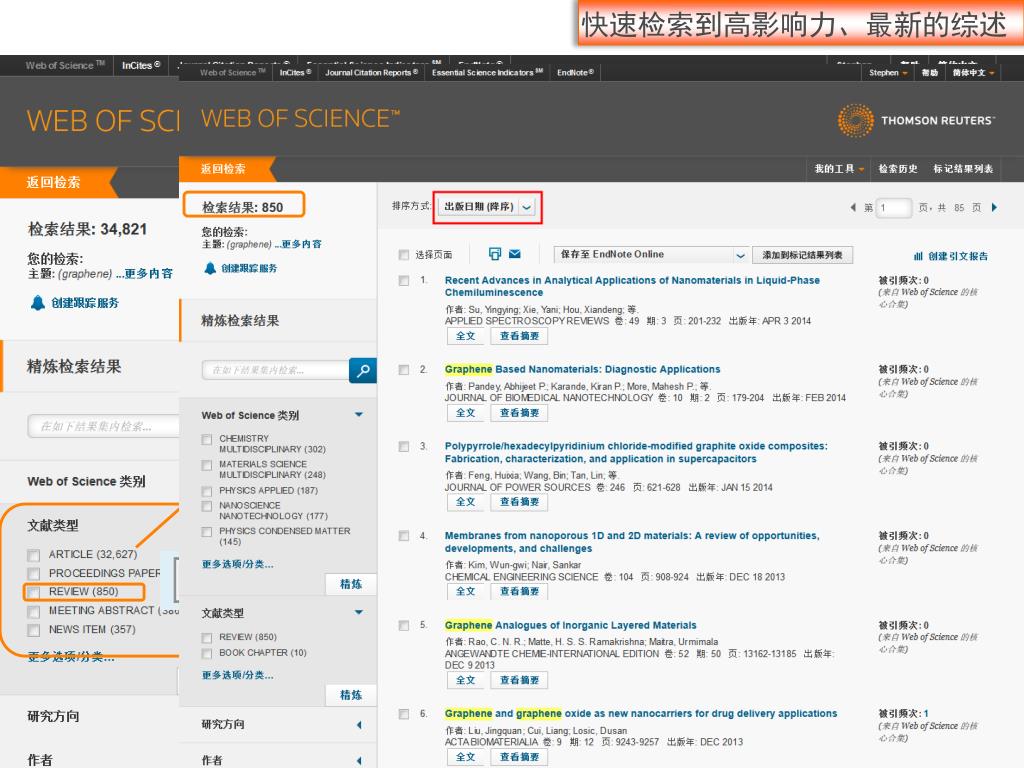The image size is (1024, 768).
Task: Open the My Tools dropdown menu
Action: 839,169
